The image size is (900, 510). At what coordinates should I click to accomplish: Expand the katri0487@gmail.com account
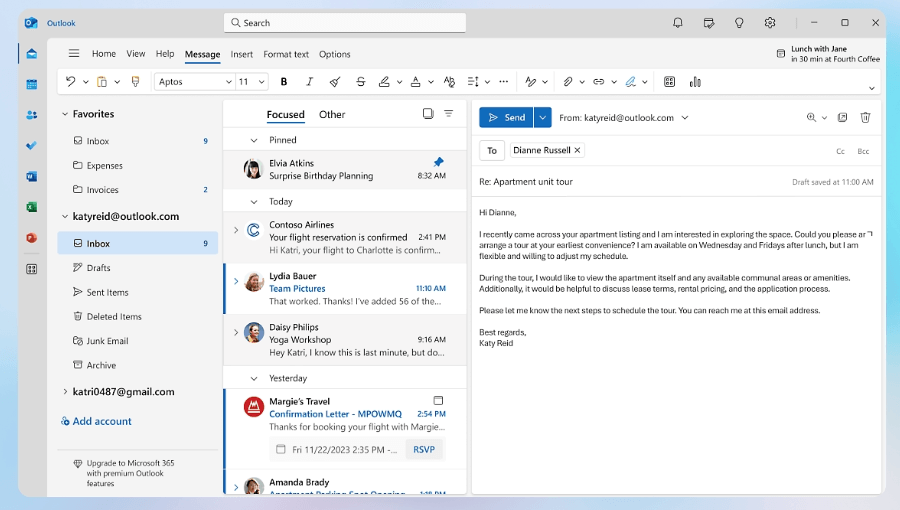[65, 392]
